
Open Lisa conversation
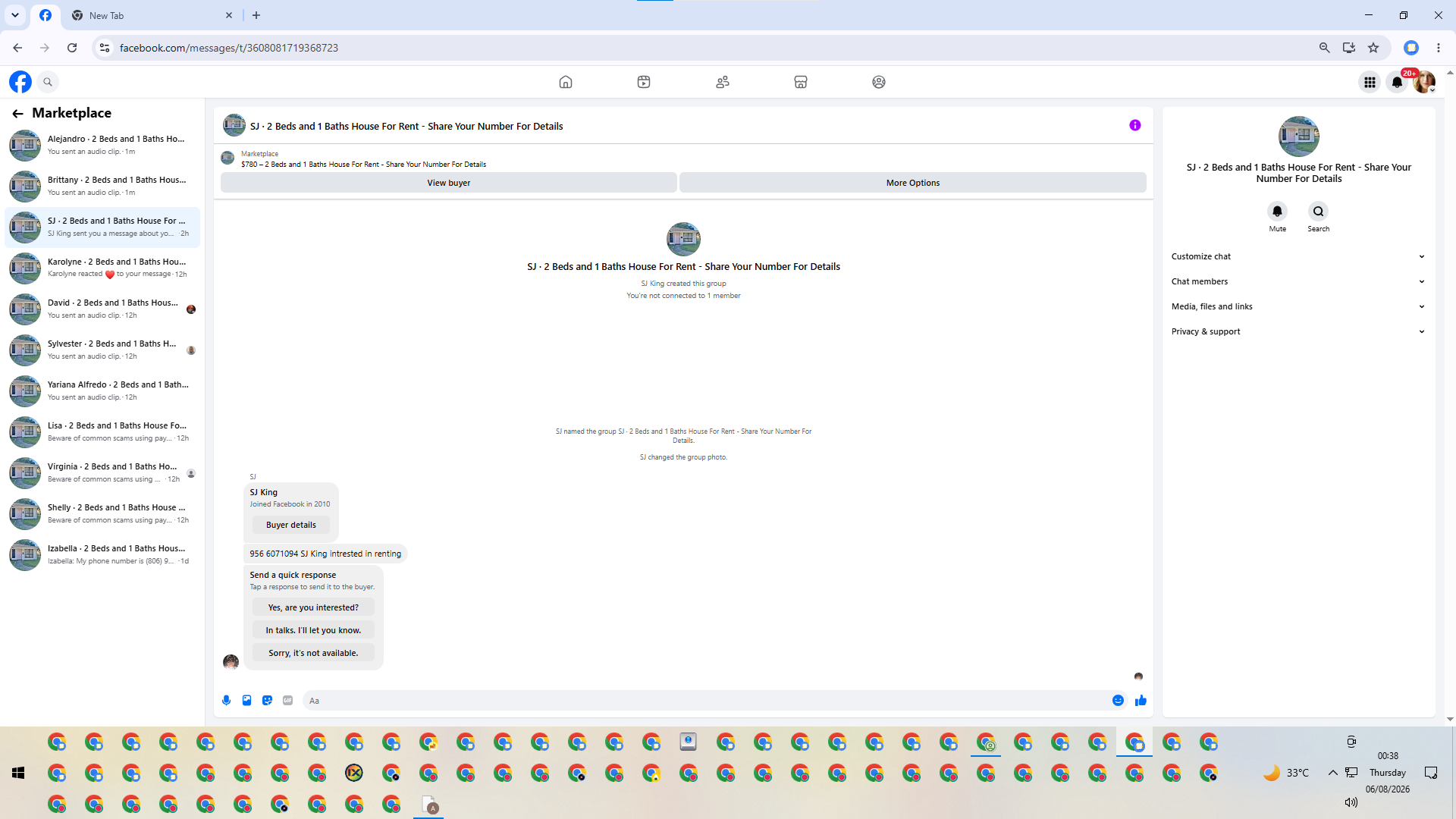(x=103, y=431)
